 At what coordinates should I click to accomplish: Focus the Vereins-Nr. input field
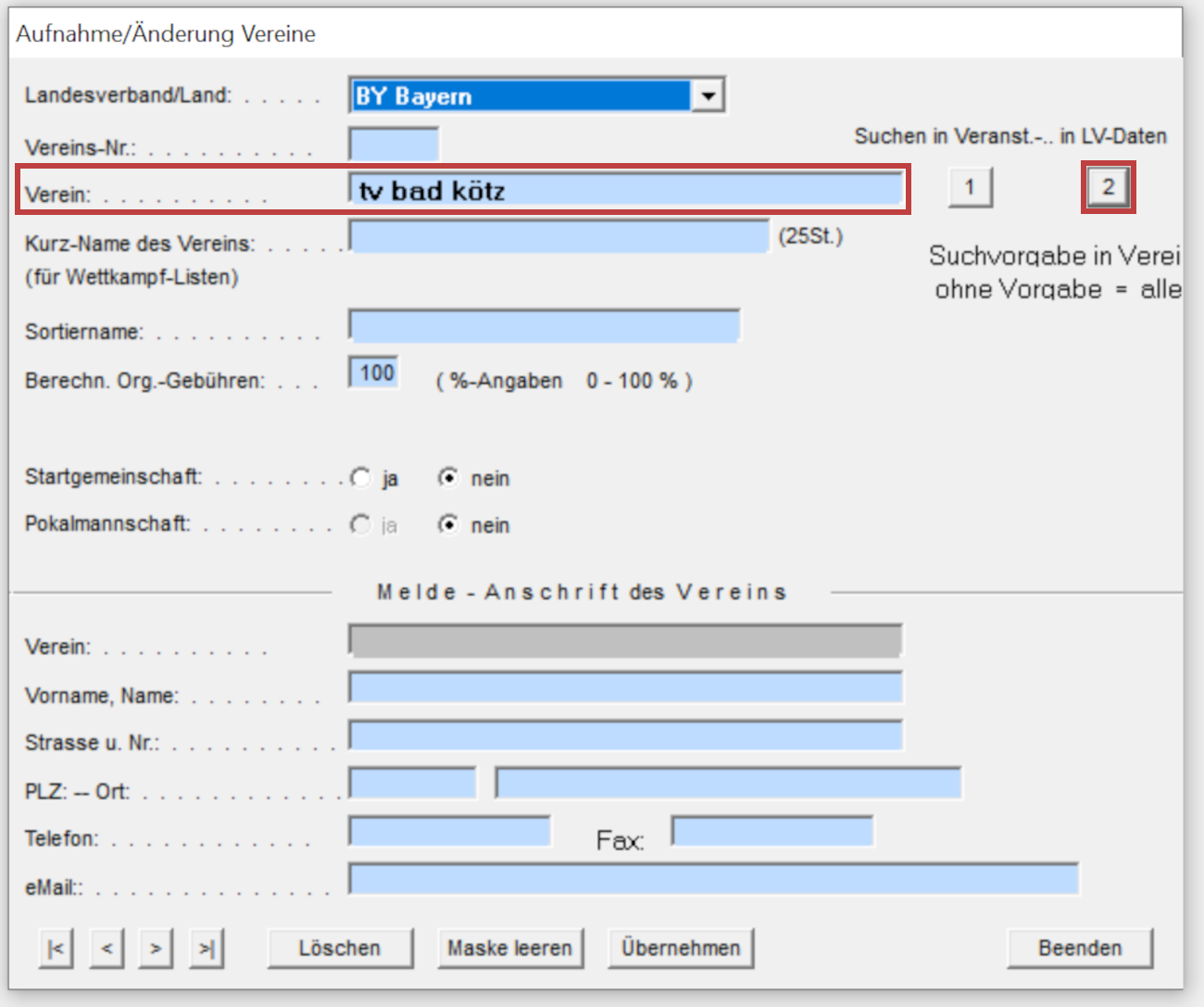[x=394, y=145]
